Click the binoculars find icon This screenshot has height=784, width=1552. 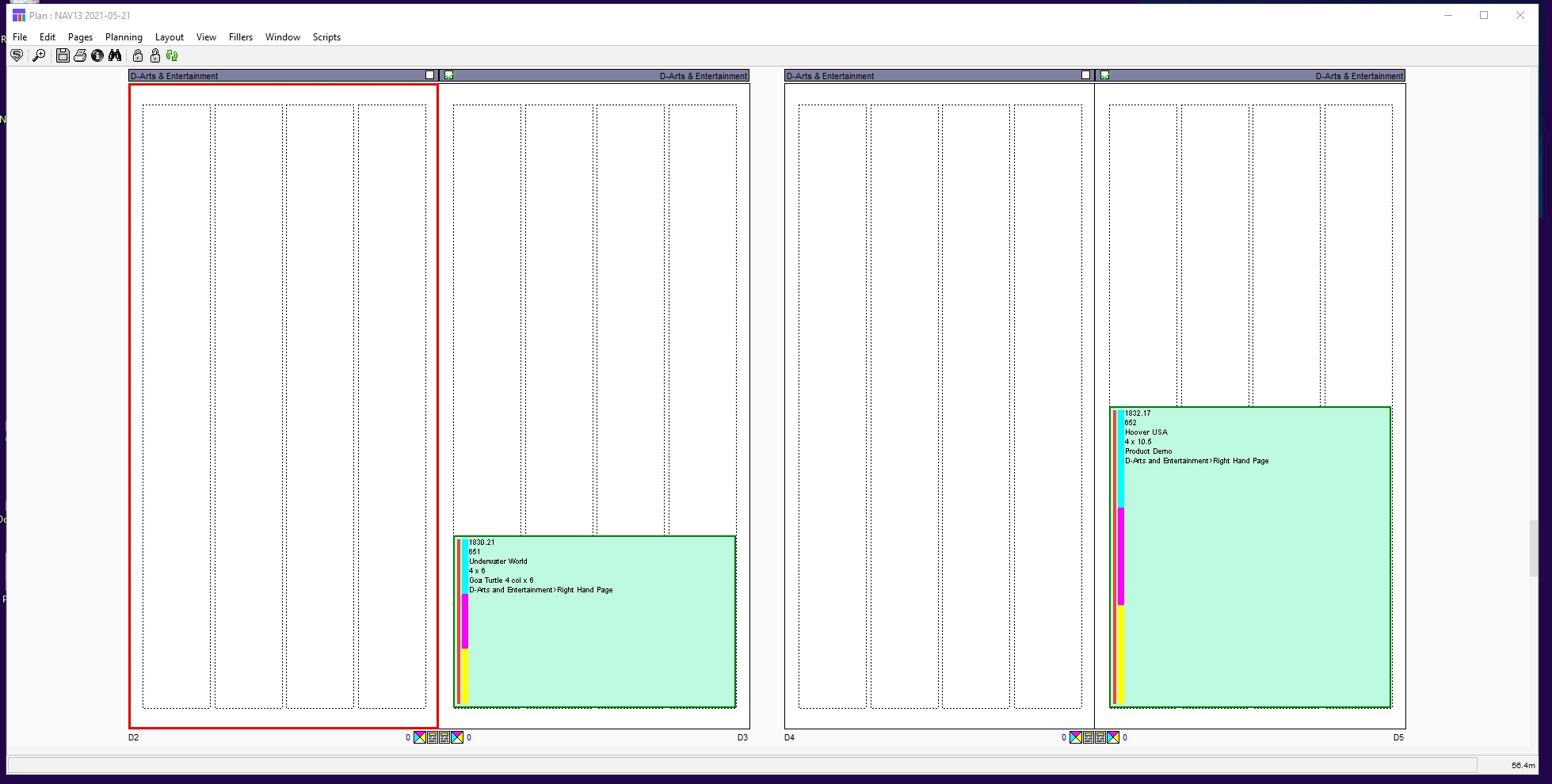115,55
